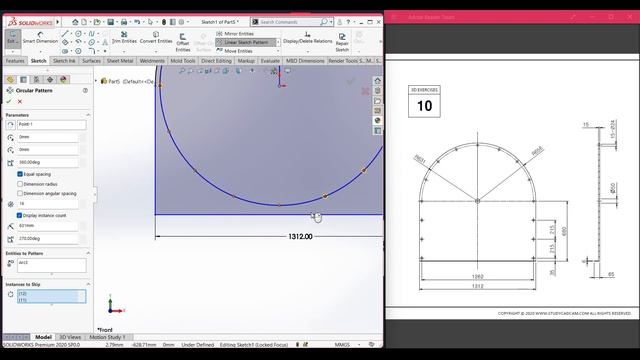Switch to the 3D Views bottom tab
This screenshot has width=640, height=360.
[x=70, y=337]
